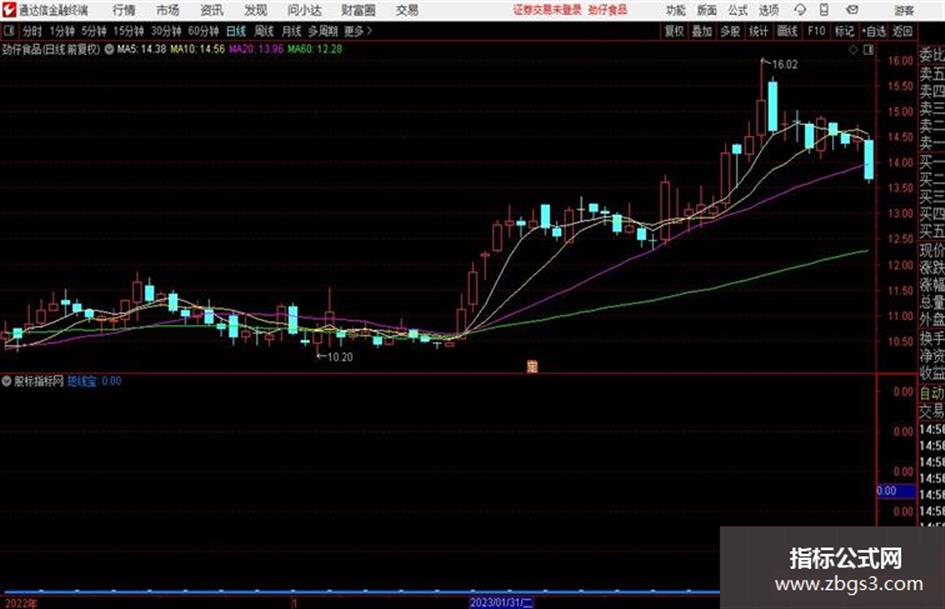Click the 2022年 year label on timeline

[x=21, y=603]
